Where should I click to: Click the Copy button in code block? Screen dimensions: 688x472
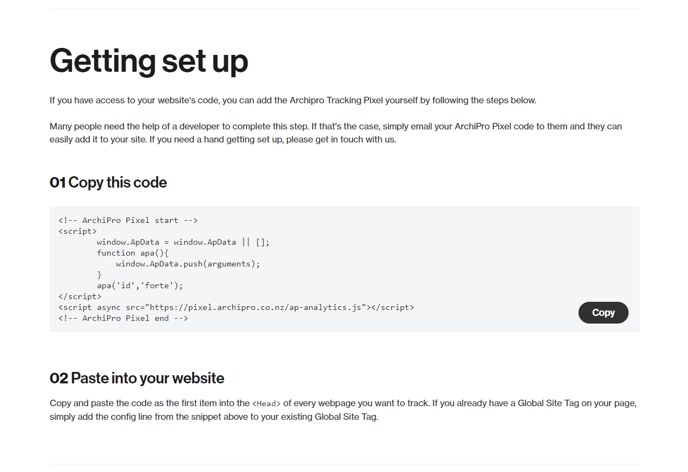[x=603, y=312]
